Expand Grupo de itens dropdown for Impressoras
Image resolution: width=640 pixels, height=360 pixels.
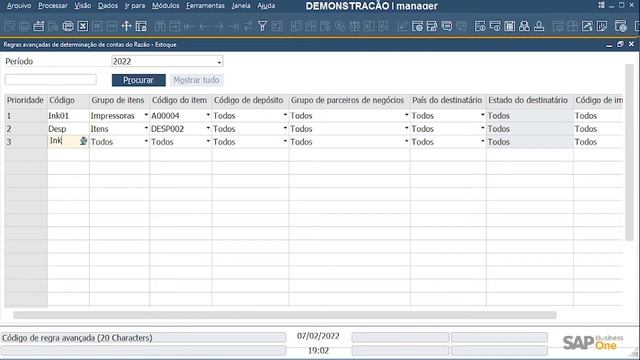(146, 116)
